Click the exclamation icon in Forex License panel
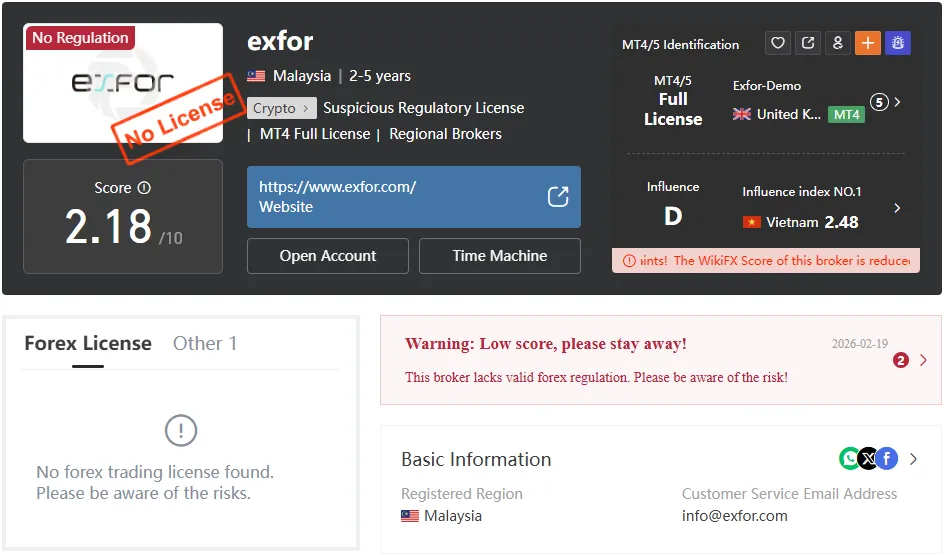944x555 pixels. (181, 430)
